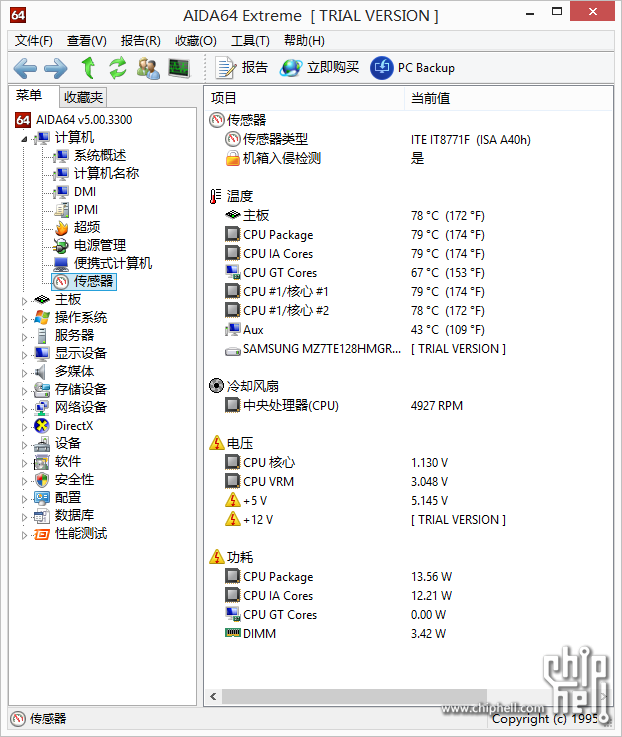Expand the 多媒体 tree node
Screen dimensions: 622x737
tap(24, 373)
